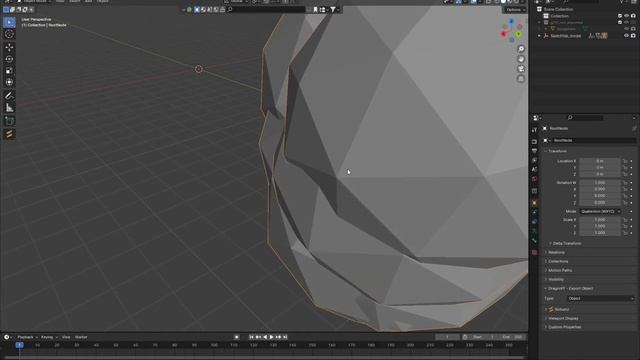Switch perspective/orthographic grid icon
The image size is (640, 360).
(x=521, y=79)
